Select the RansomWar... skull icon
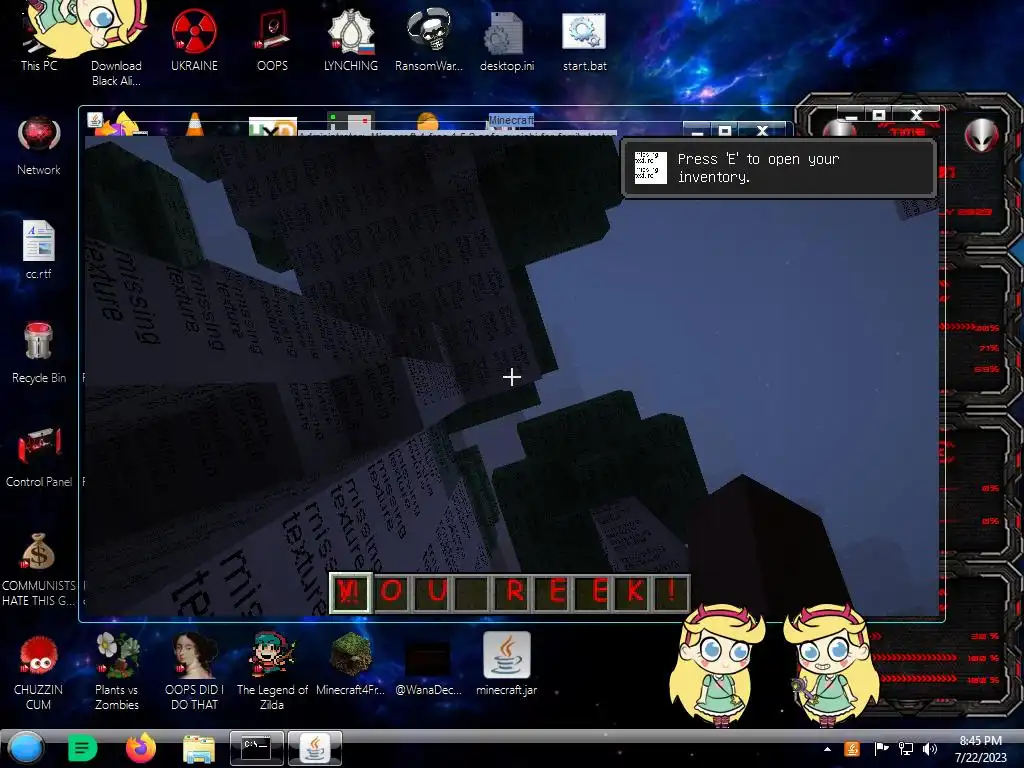1024x768 pixels. pos(428,39)
